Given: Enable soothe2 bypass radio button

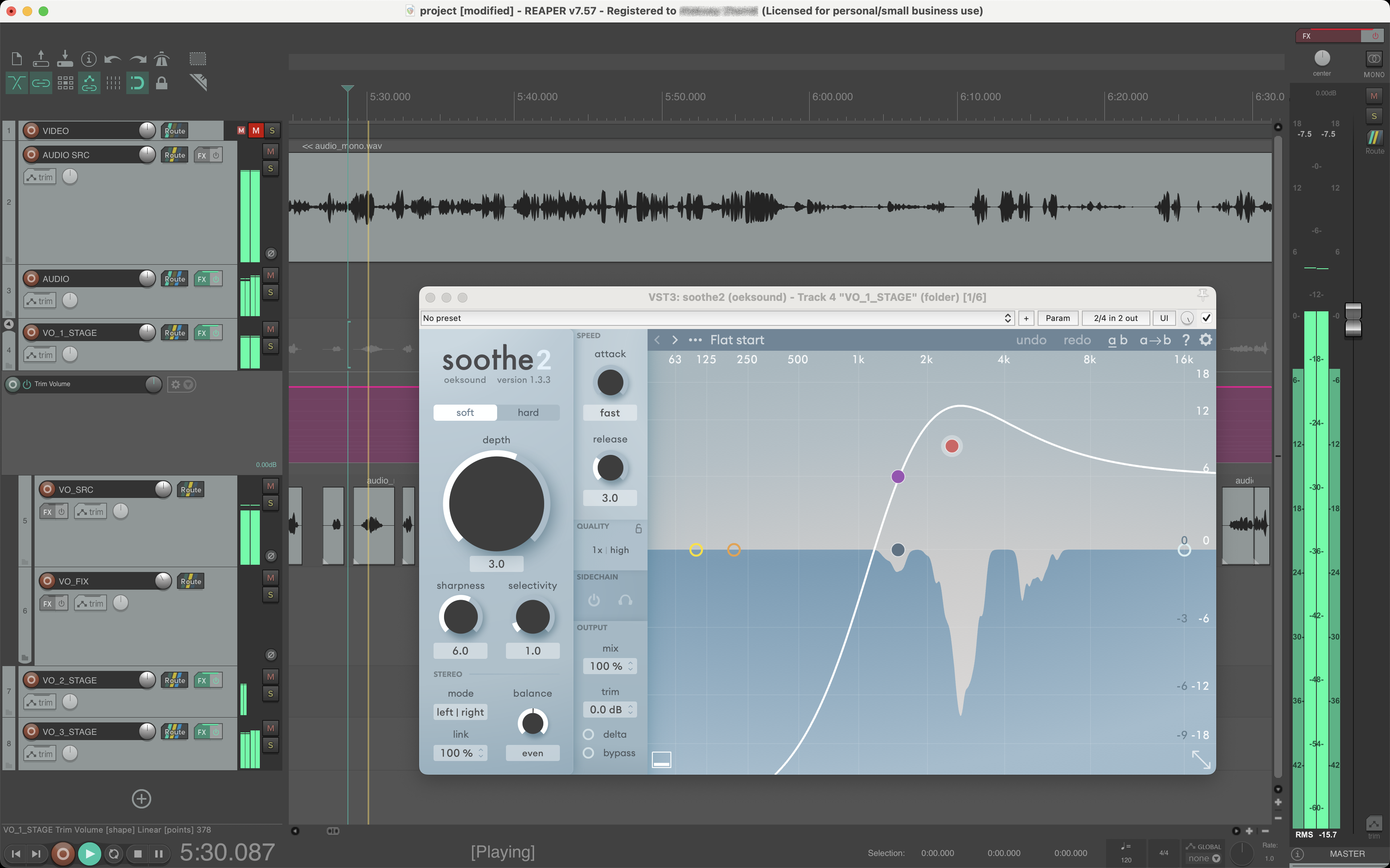Looking at the screenshot, I should (x=588, y=753).
